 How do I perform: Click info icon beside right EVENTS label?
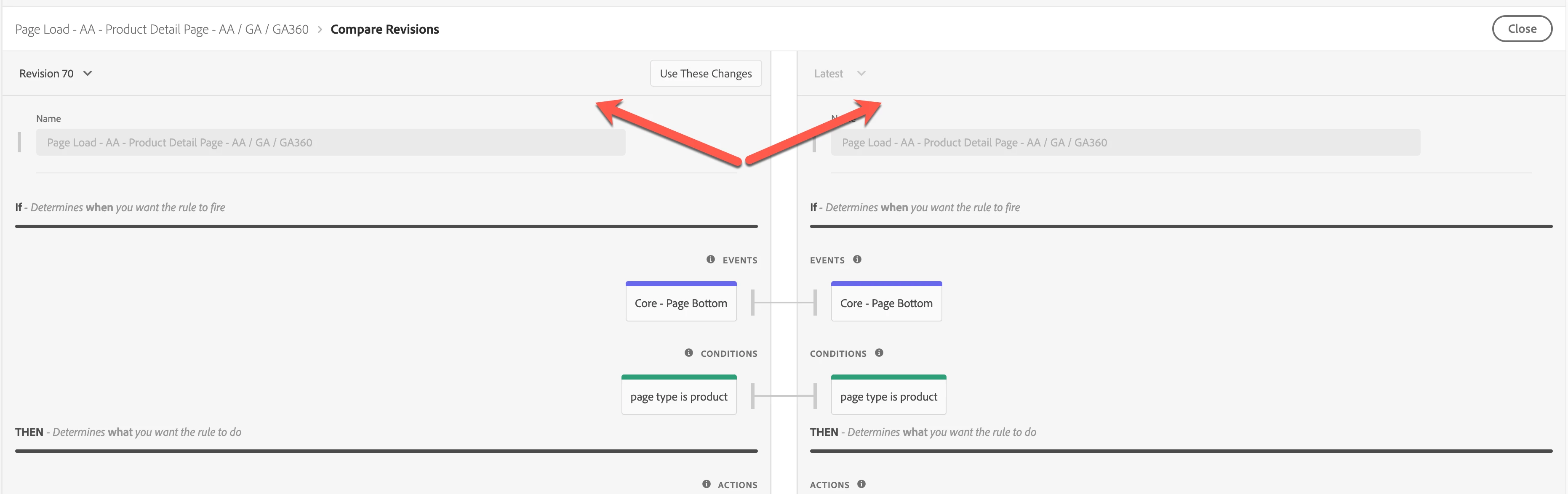857,259
